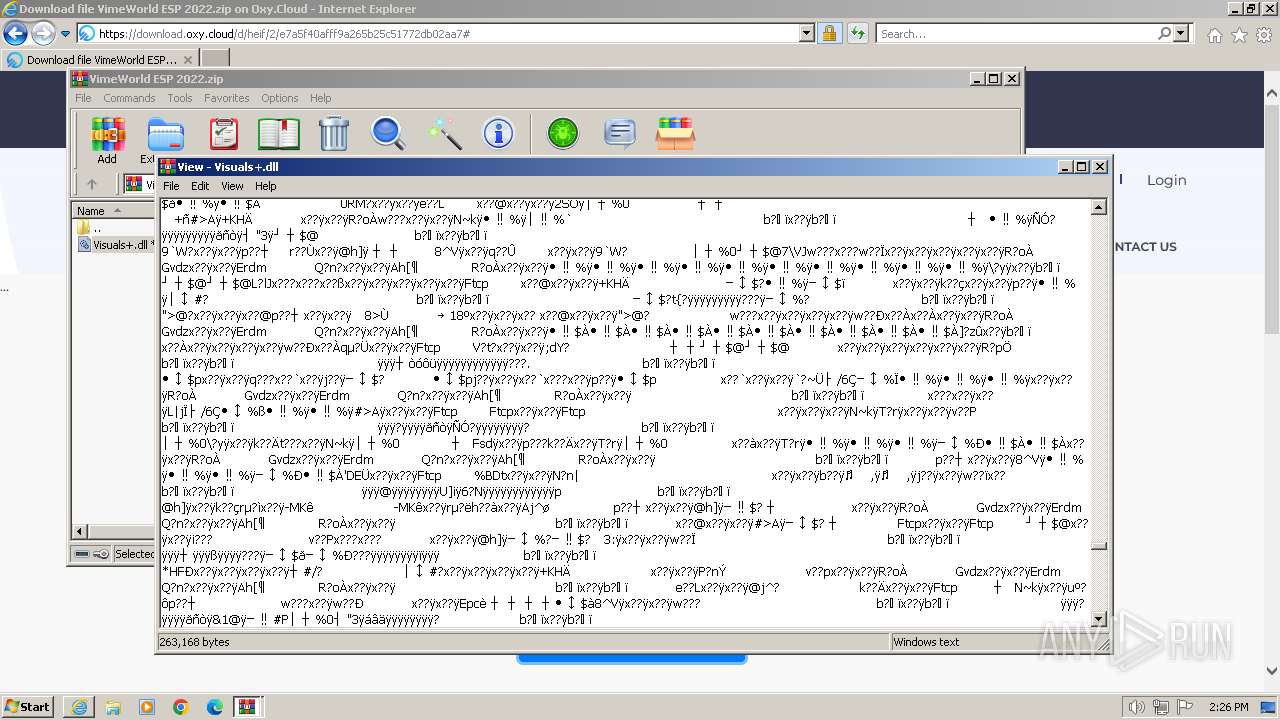
Task: Click the SFX box icon in WinRAR toolbar
Action: pos(675,134)
